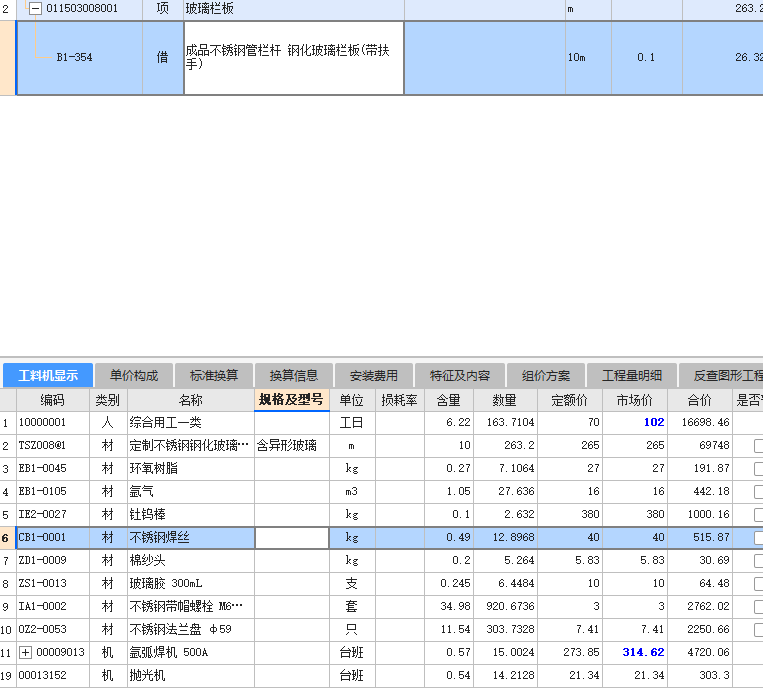Open the 标准换算 tab
The width and height of the screenshot is (763, 694).
click(x=214, y=375)
